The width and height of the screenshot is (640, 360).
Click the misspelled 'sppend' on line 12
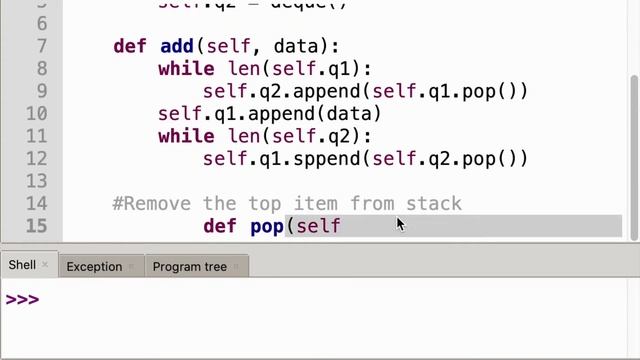click(327, 159)
